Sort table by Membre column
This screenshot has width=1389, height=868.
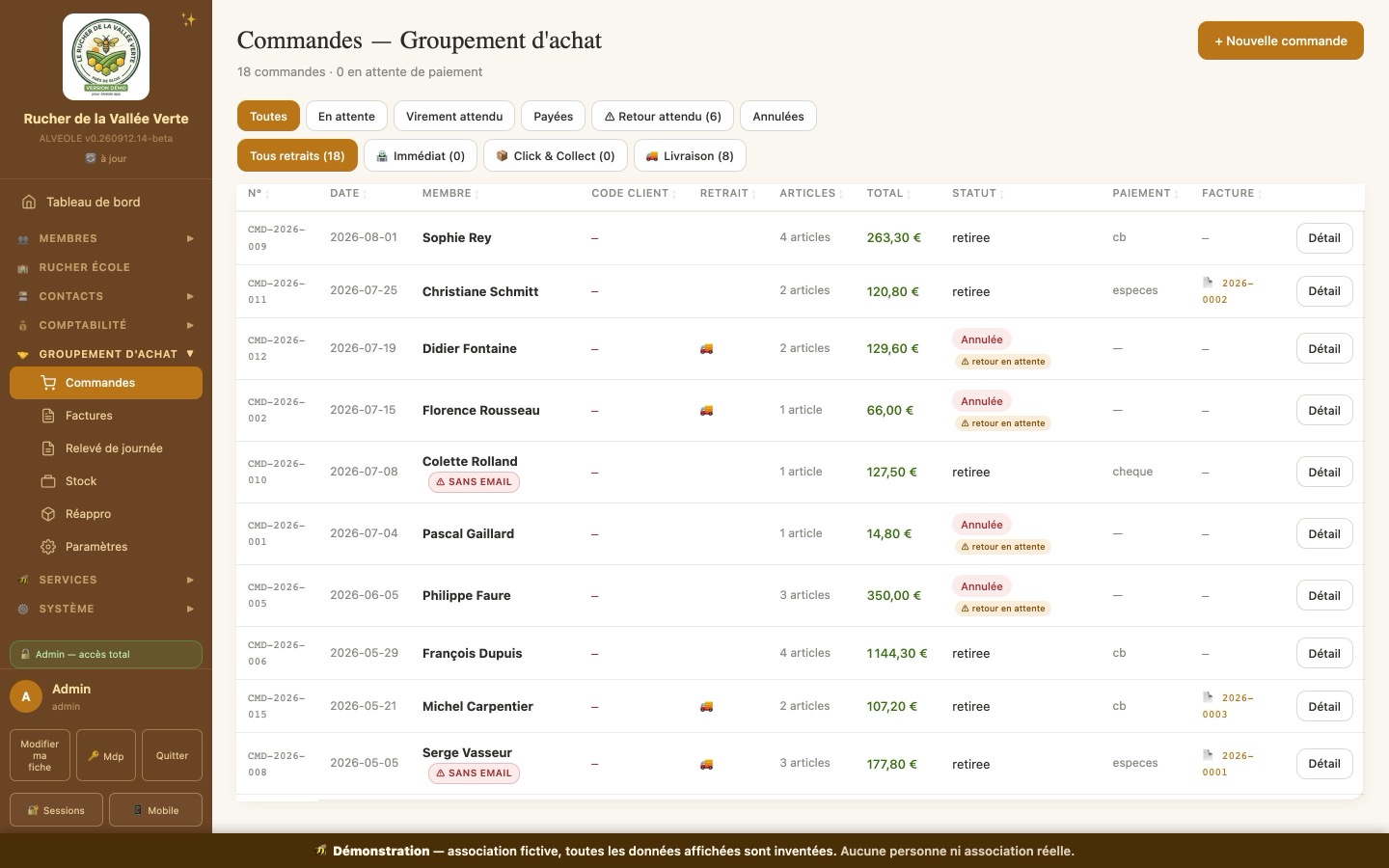pos(450,194)
